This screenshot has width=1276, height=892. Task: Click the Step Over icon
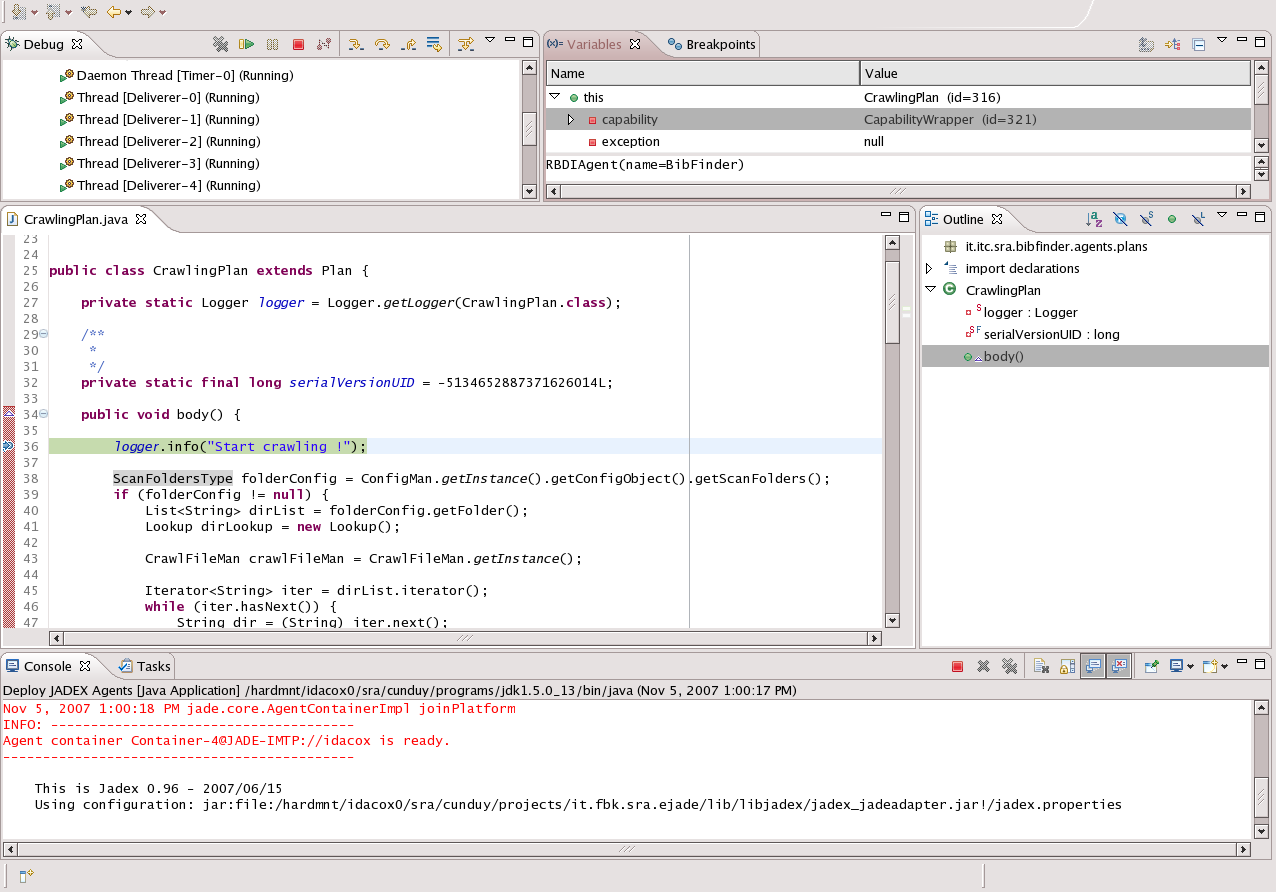[382, 44]
